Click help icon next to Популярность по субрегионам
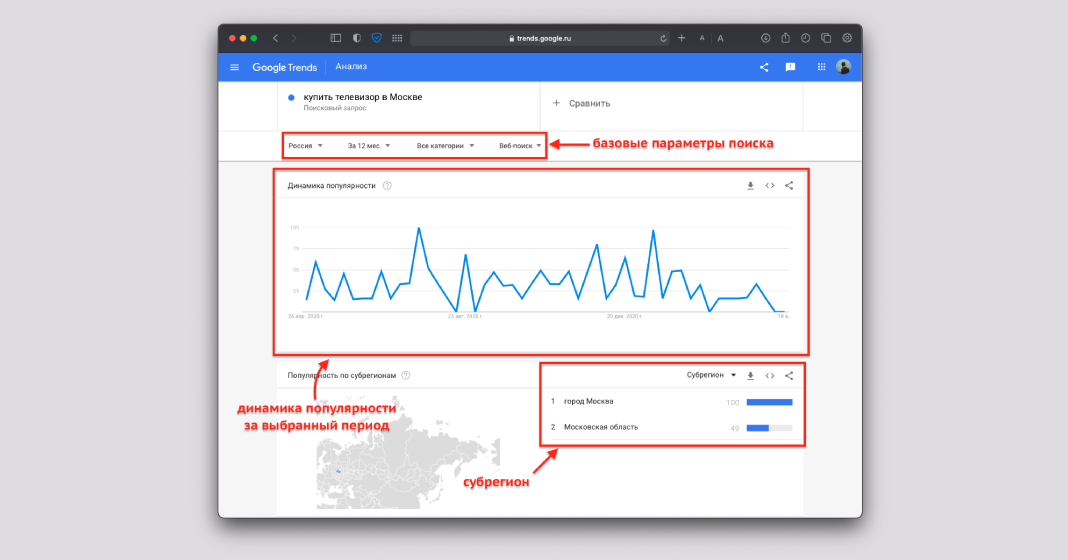The width and height of the screenshot is (1068, 560). 406,376
